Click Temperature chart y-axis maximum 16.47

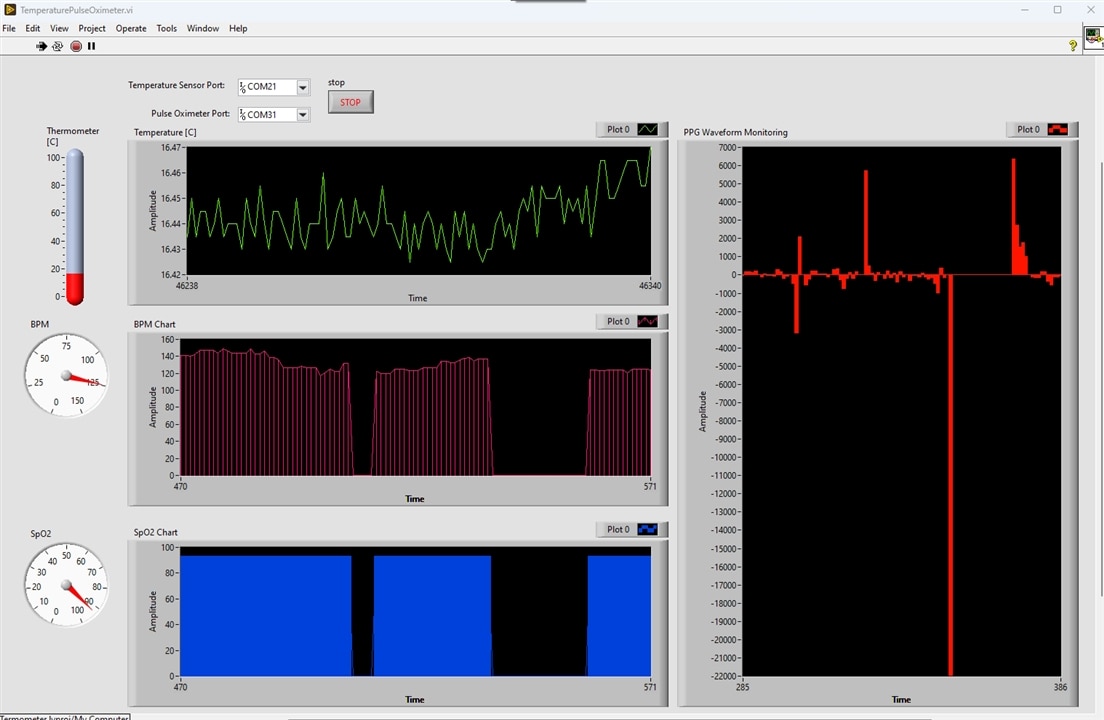(x=171, y=148)
